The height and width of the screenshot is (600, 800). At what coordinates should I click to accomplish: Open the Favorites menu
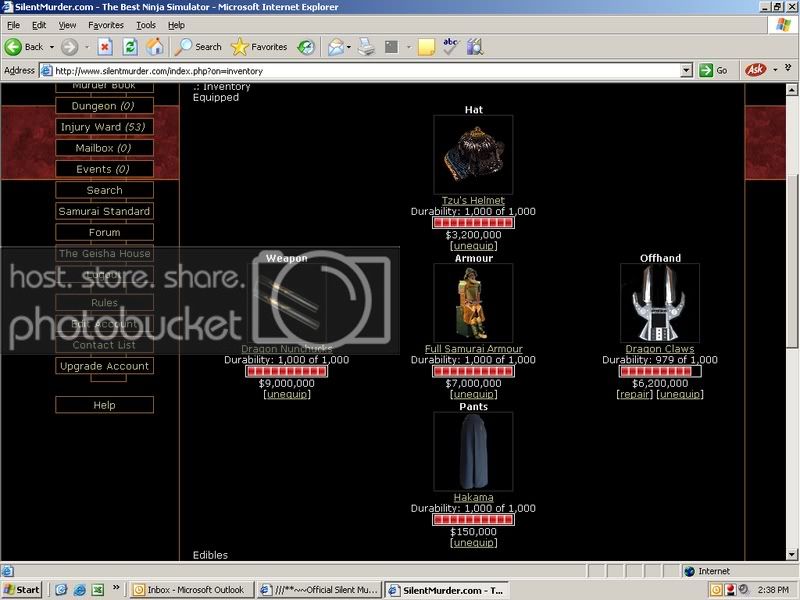coord(106,25)
